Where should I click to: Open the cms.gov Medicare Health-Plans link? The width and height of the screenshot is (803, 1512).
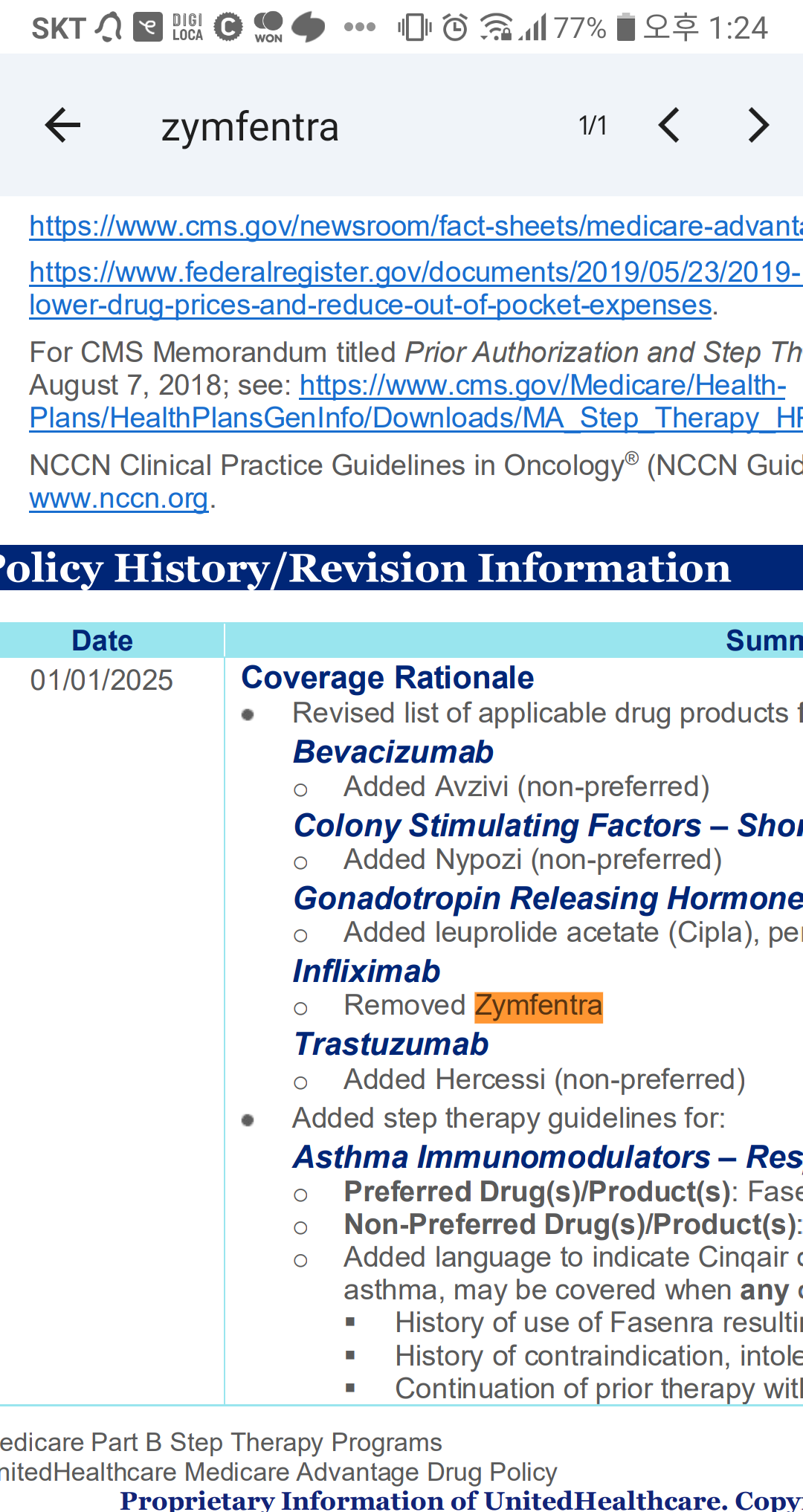(x=416, y=401)
